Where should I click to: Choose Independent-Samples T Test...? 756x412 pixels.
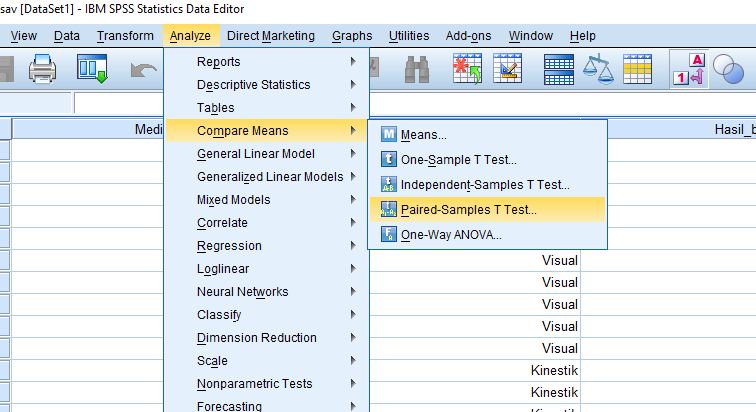pos(487,185)
